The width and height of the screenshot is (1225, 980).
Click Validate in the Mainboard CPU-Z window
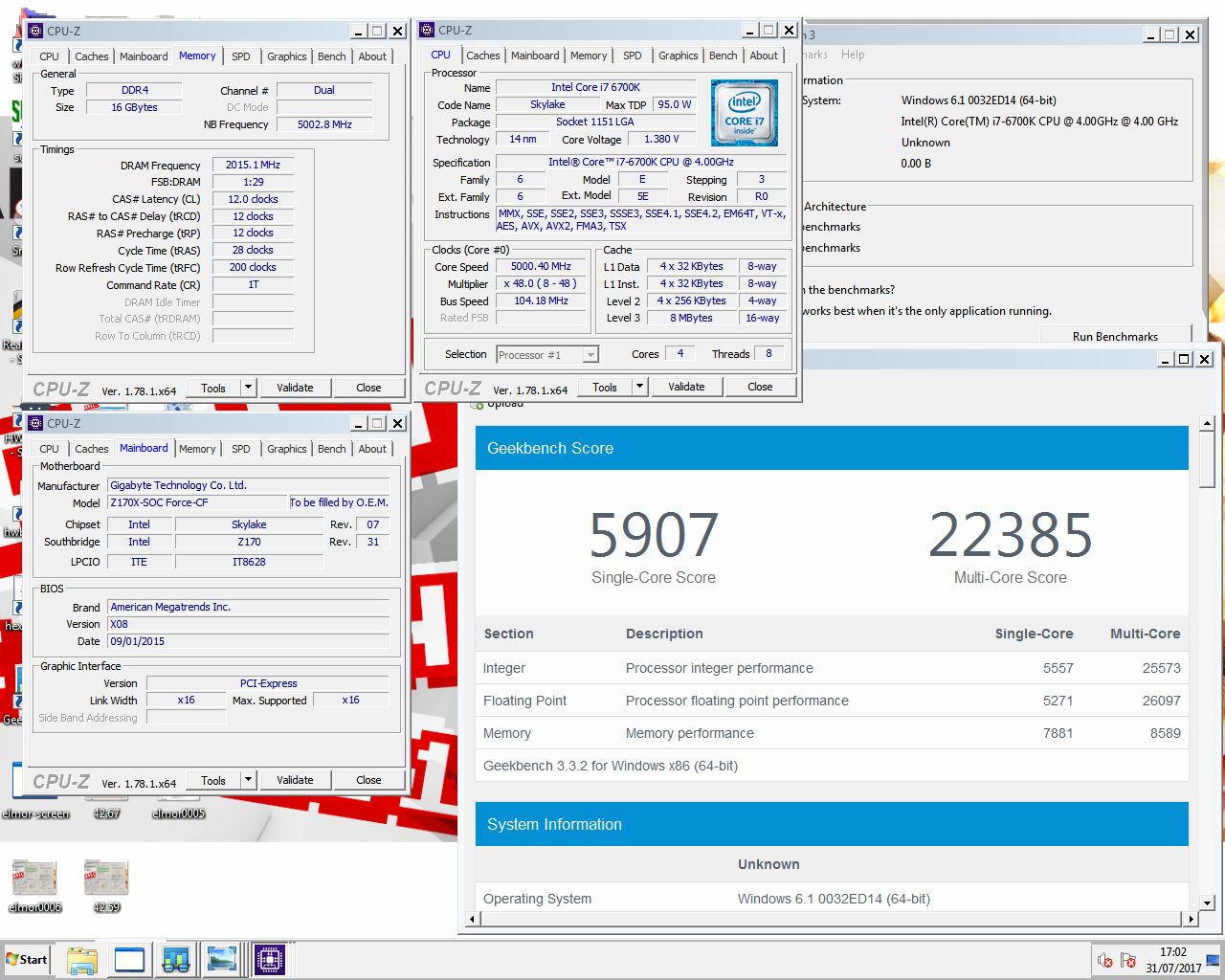pyautogui.click(x=295, y=780)
